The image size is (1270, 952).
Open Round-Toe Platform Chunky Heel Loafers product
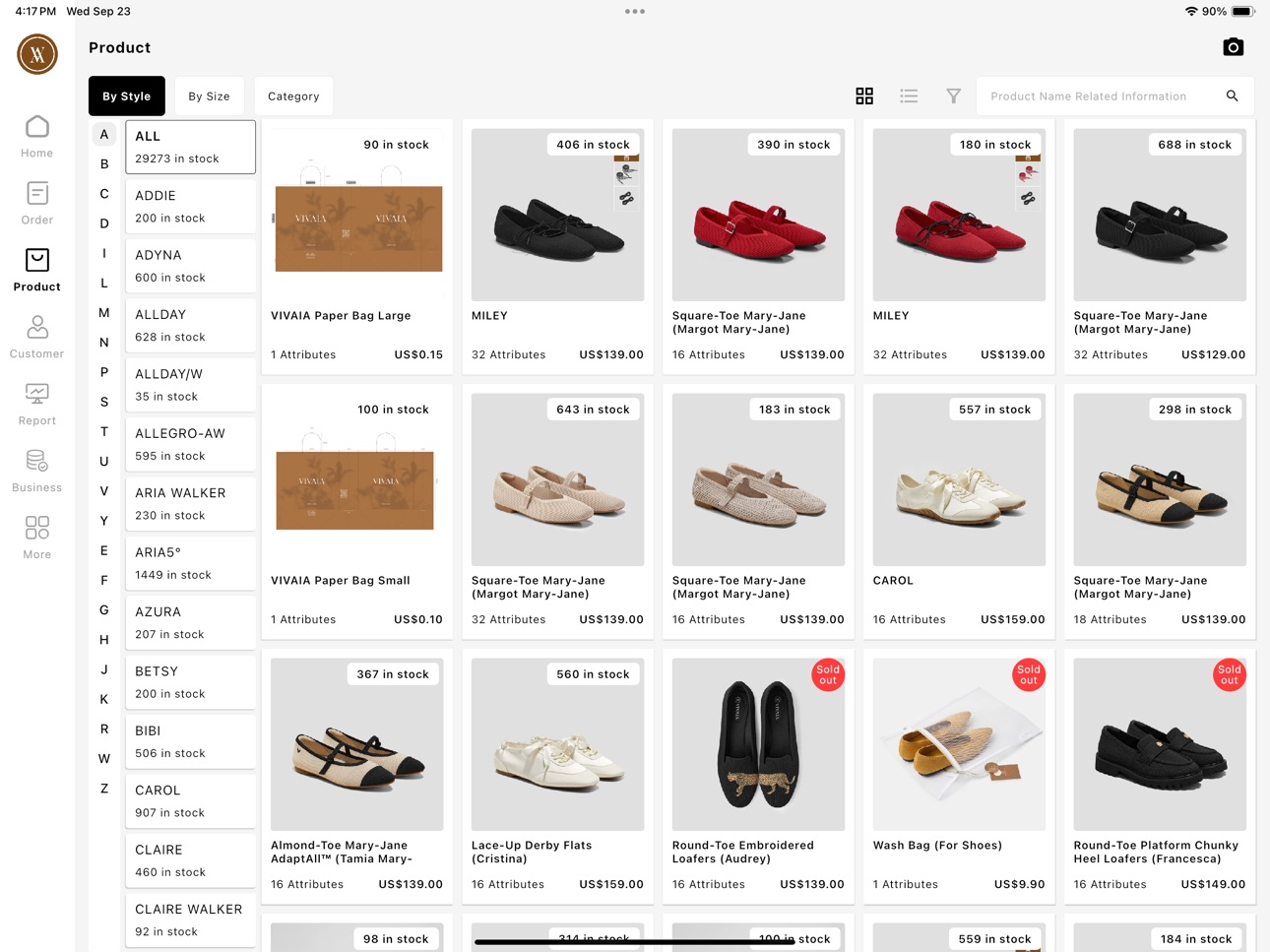tap(1160, 777)
